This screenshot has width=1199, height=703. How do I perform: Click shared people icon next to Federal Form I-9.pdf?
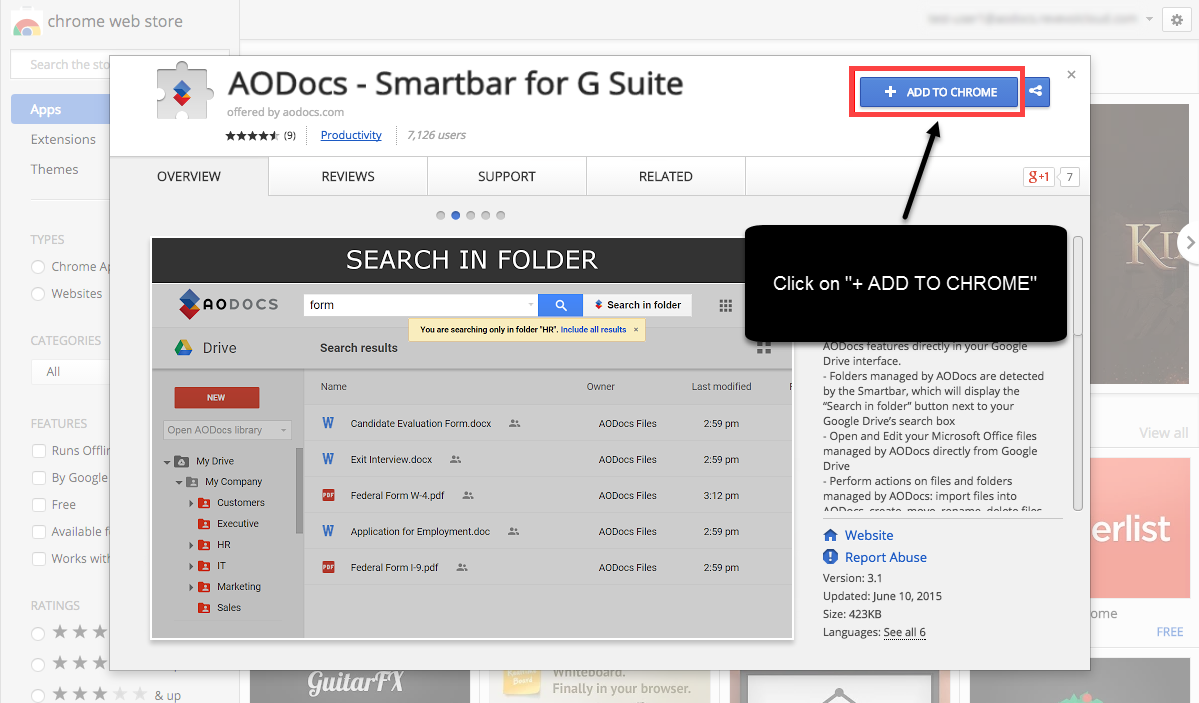[462, 567]
